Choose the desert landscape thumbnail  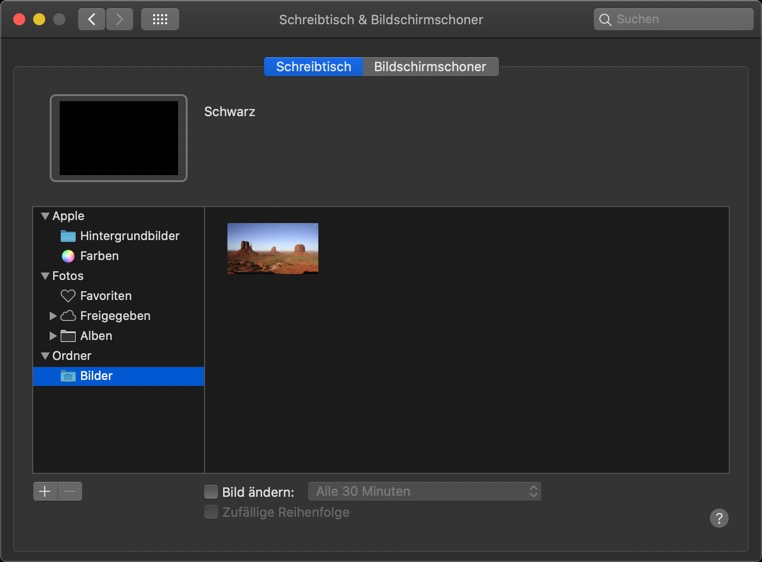pyautogui.click(x=273, y=248)
